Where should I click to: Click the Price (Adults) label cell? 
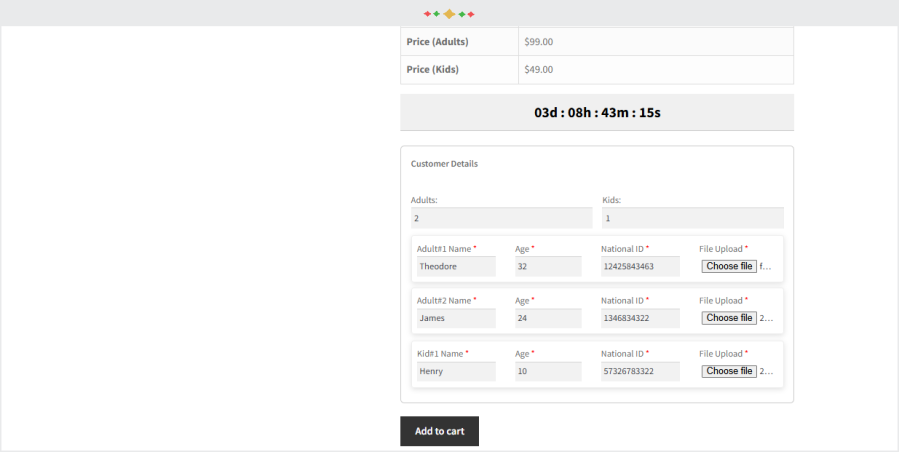[x=459, y=42]
